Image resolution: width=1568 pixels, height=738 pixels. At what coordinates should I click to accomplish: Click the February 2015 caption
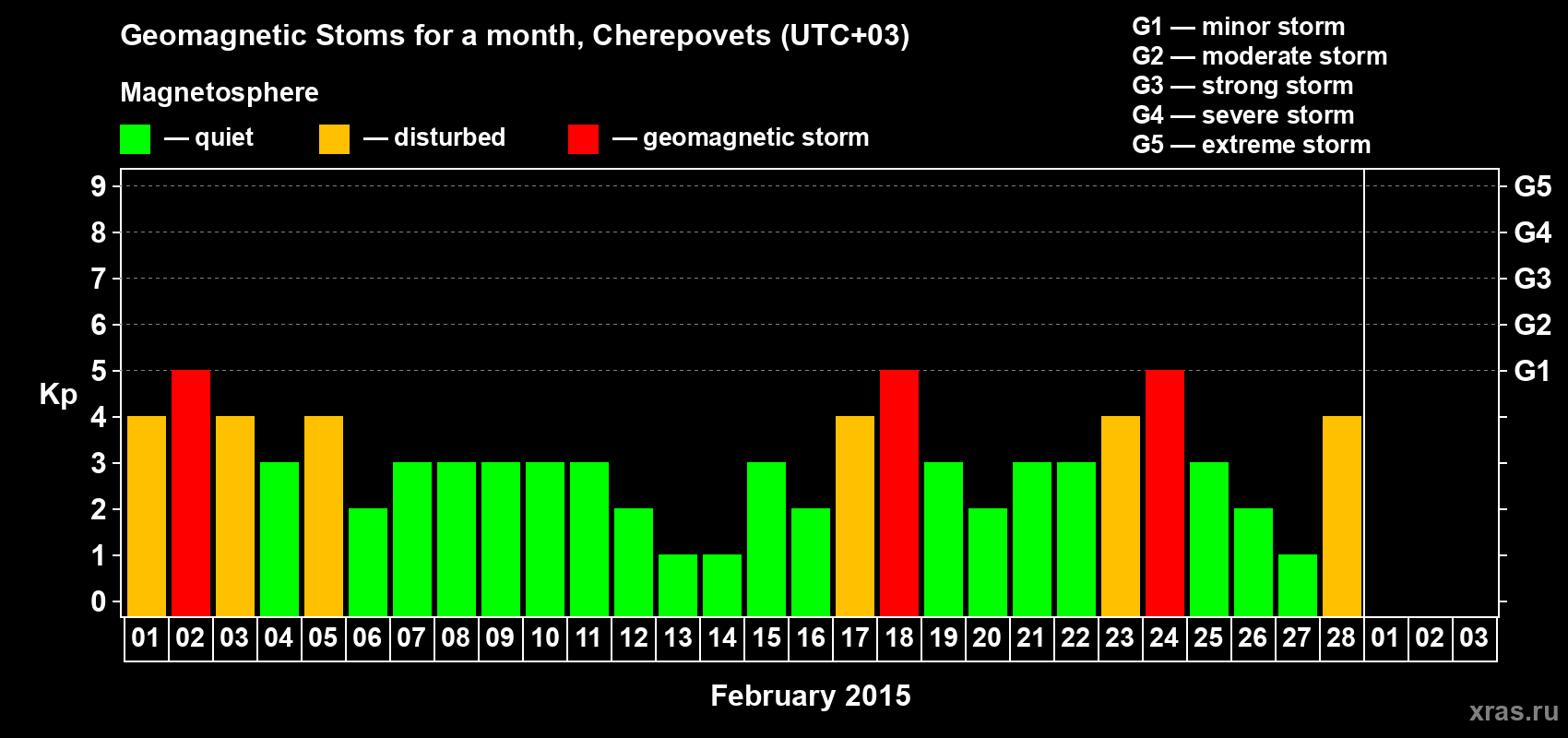810,696
